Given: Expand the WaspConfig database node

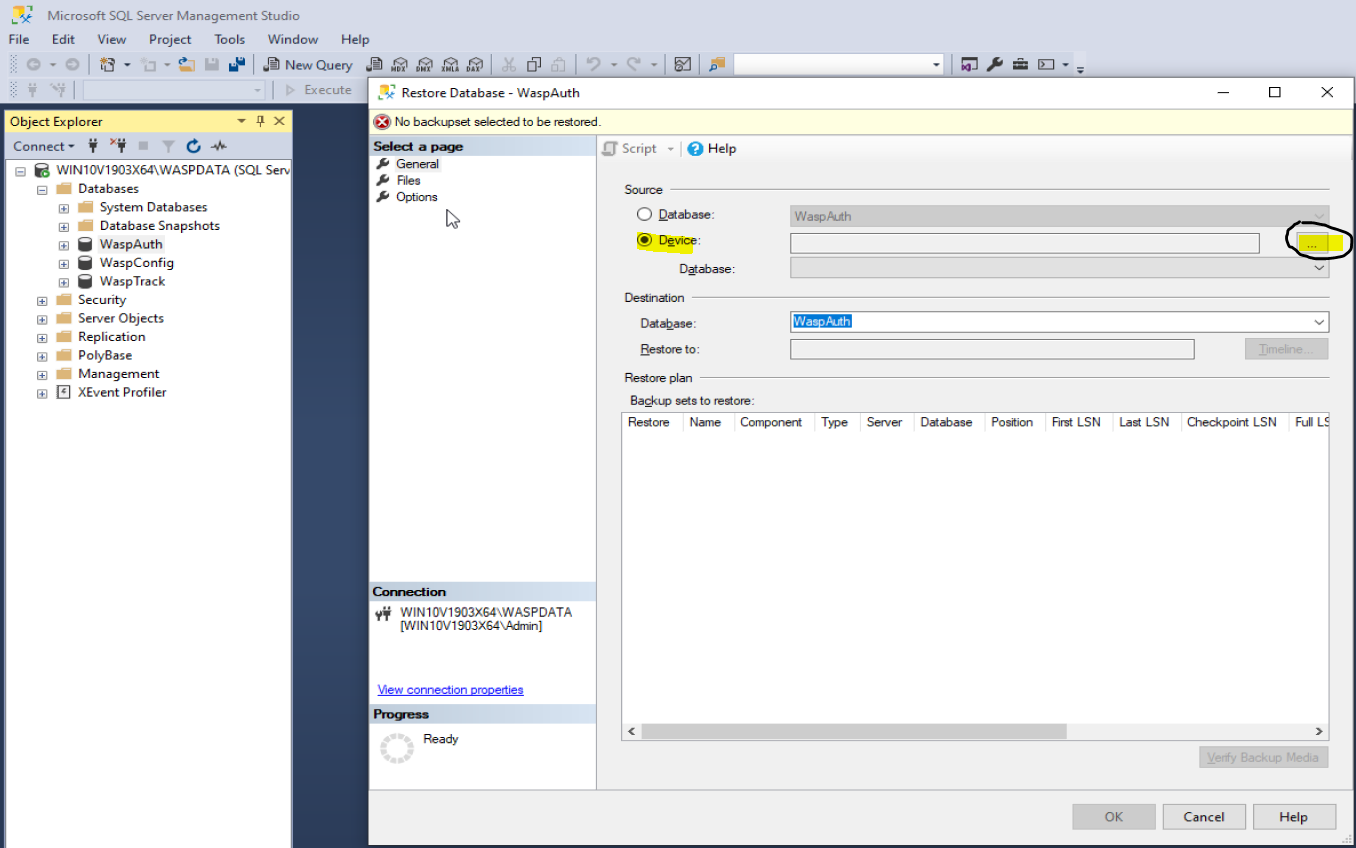Looking at the screenshot, I should point(64,263).
